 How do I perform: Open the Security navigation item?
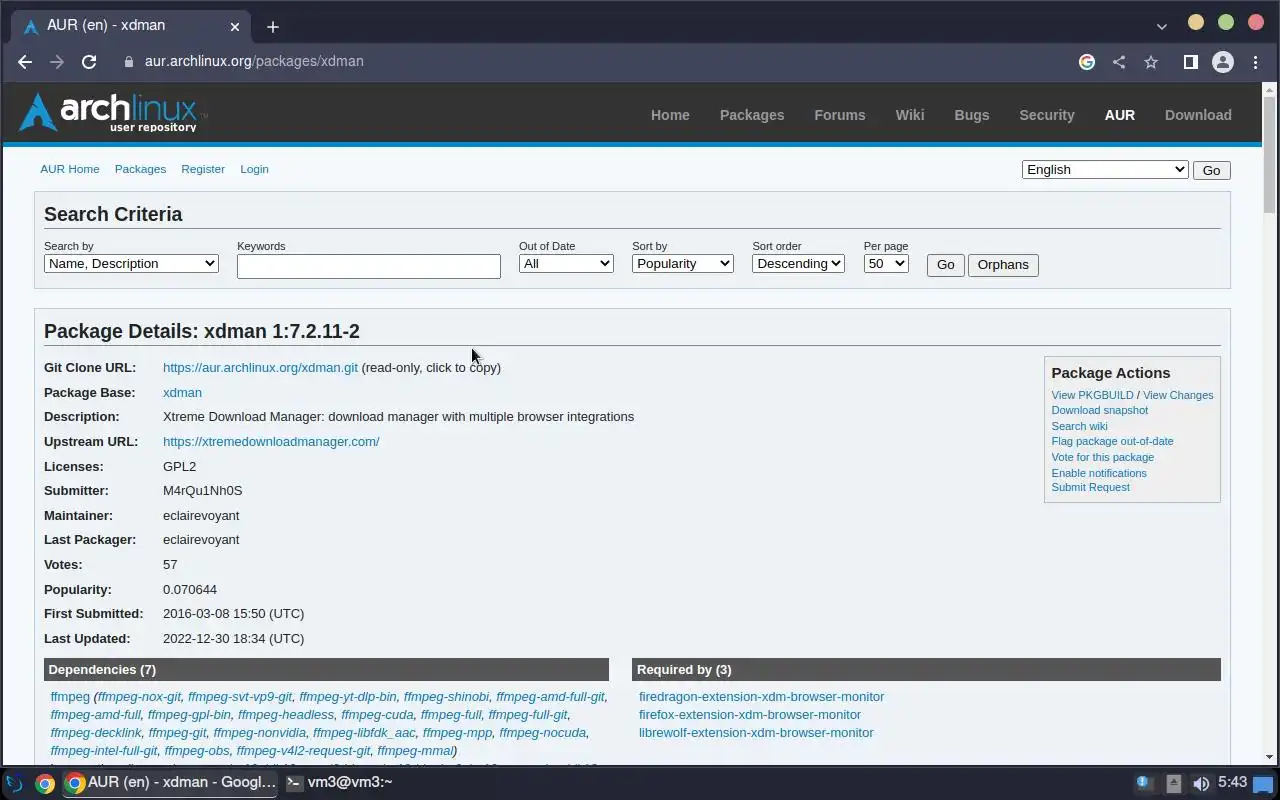click(1047, 115)
